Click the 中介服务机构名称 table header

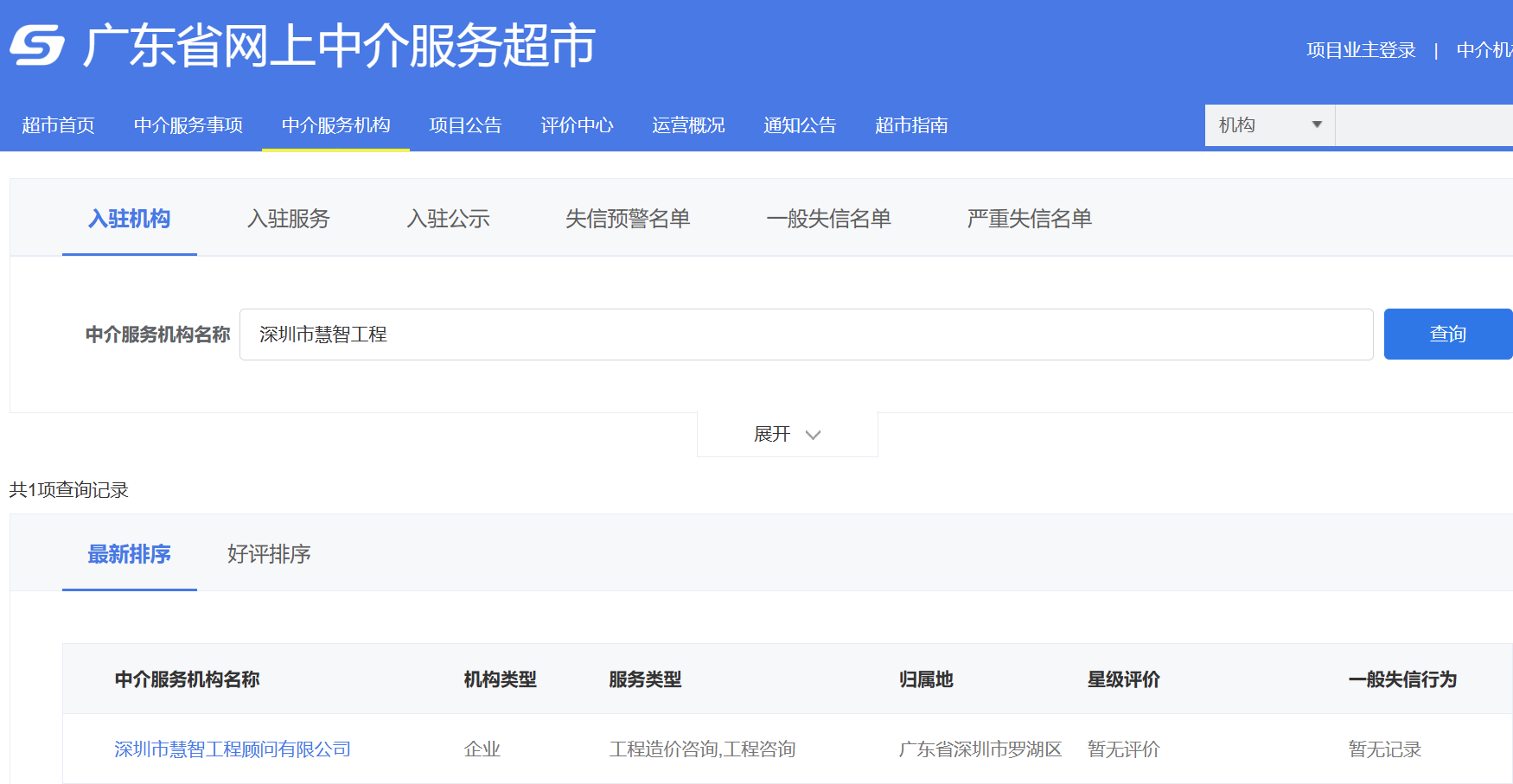187,679
